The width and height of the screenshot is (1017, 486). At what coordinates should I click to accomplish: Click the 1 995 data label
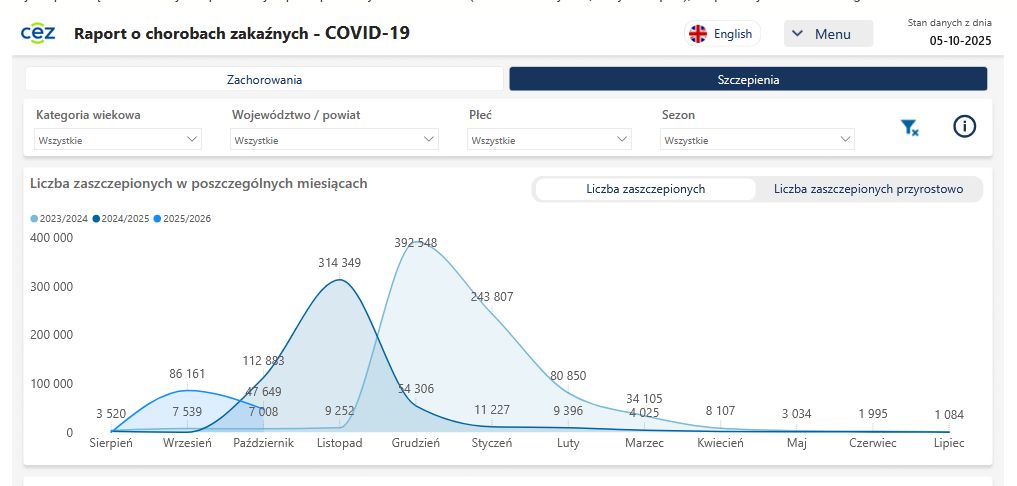coord(873,414)
